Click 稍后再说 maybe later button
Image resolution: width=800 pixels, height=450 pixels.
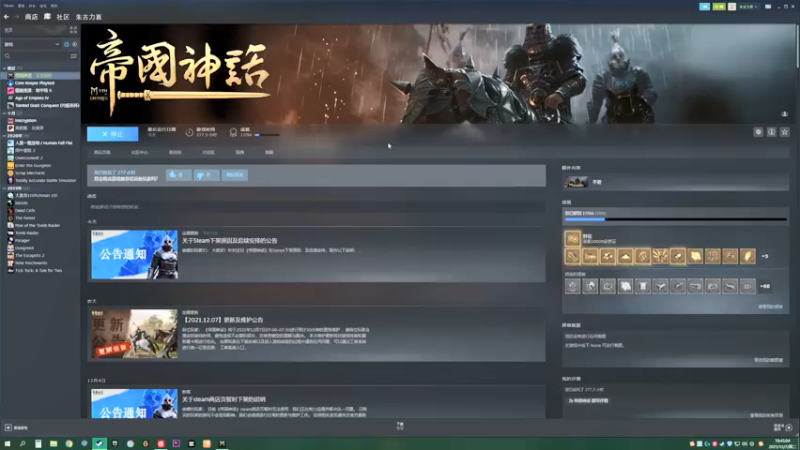235,175
